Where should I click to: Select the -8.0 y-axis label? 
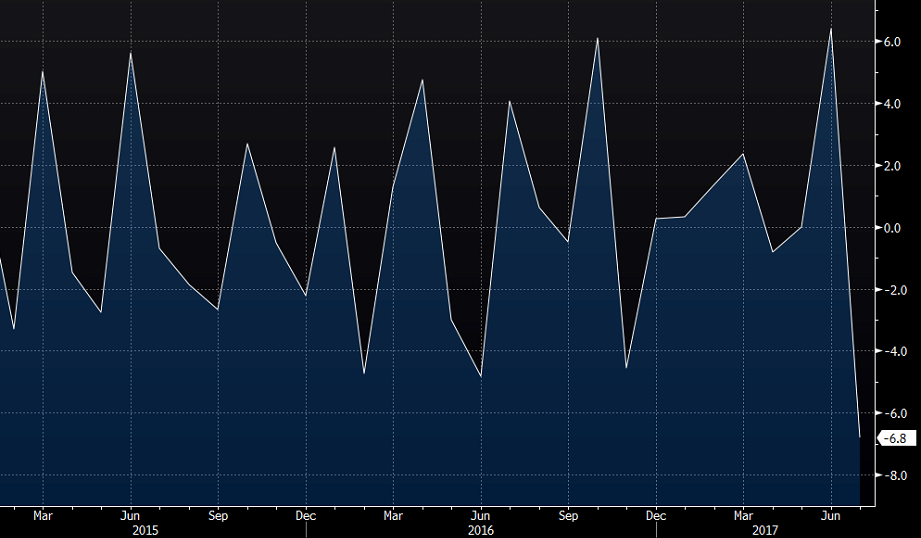895,476
